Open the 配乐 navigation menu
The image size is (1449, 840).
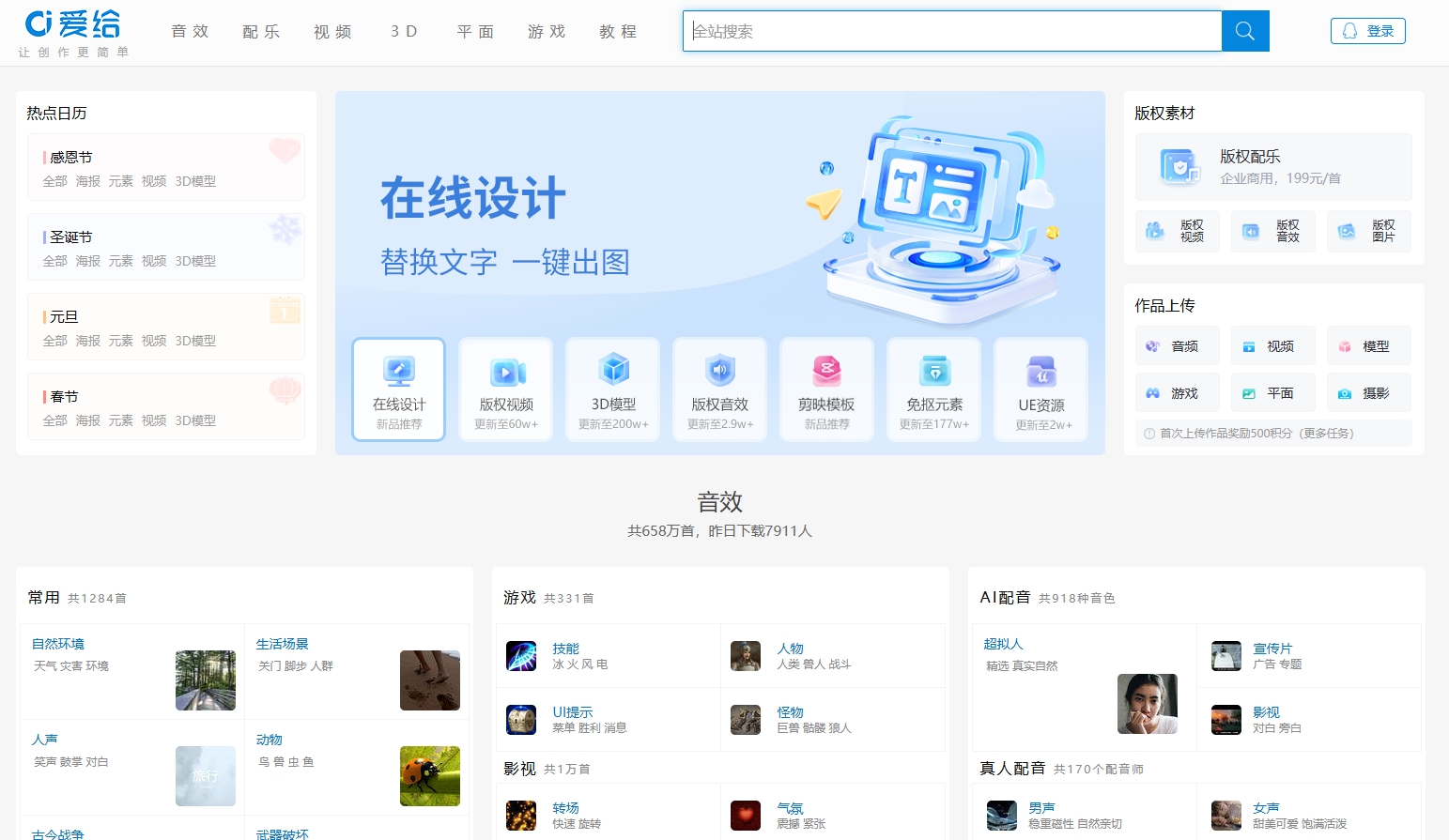click(260, 31)
